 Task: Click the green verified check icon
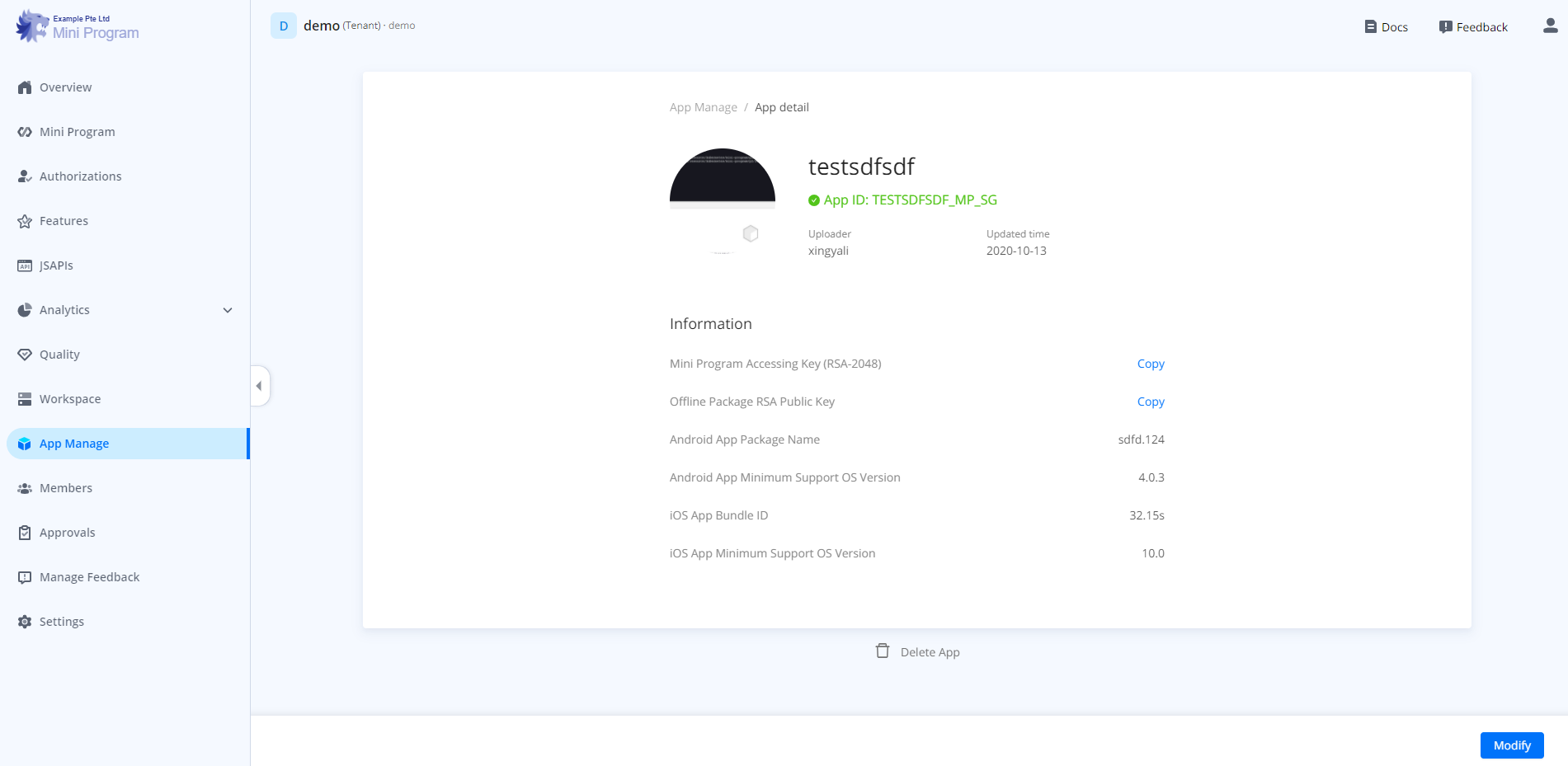pos(814,200)
